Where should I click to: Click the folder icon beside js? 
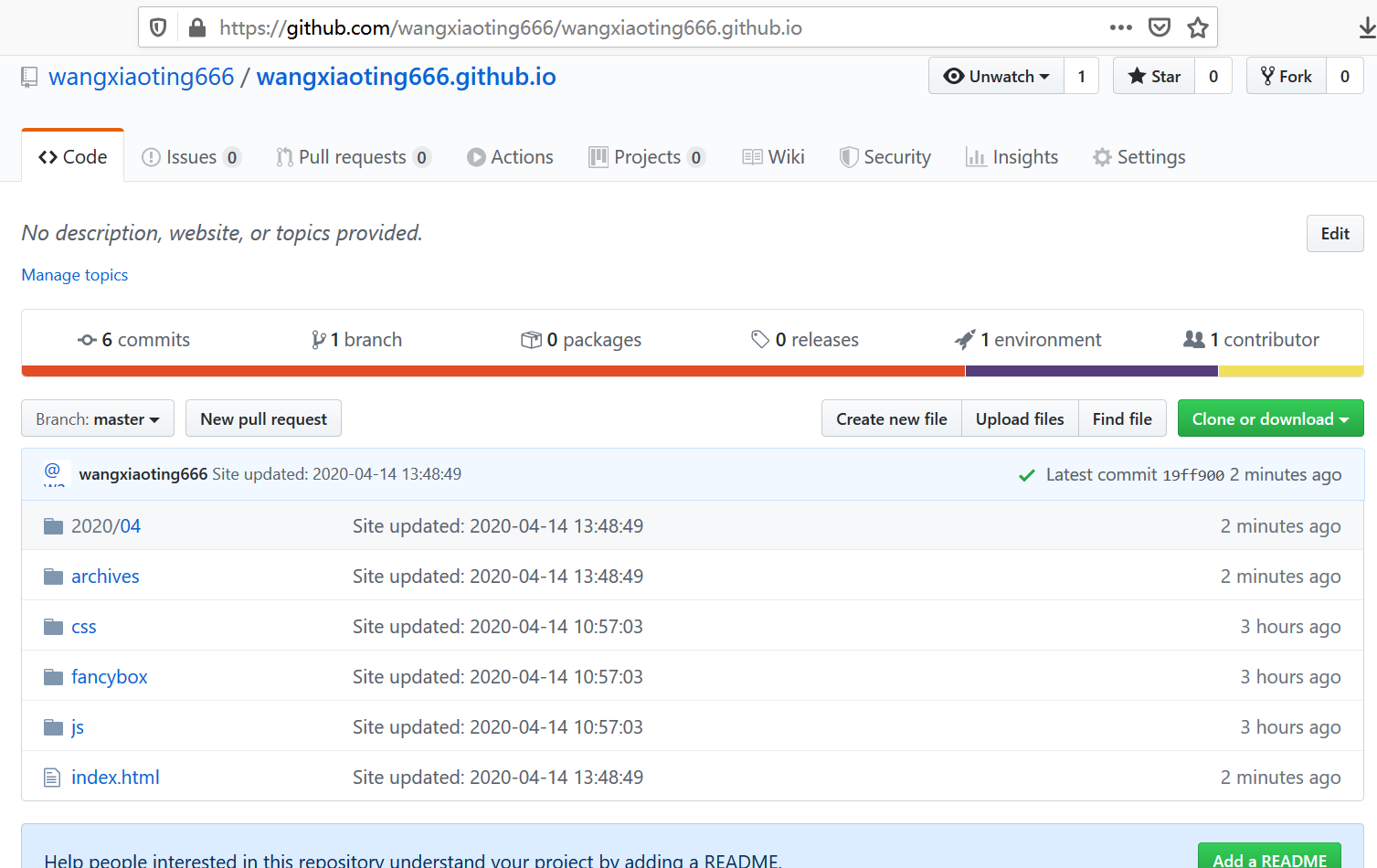coord(54,727)
